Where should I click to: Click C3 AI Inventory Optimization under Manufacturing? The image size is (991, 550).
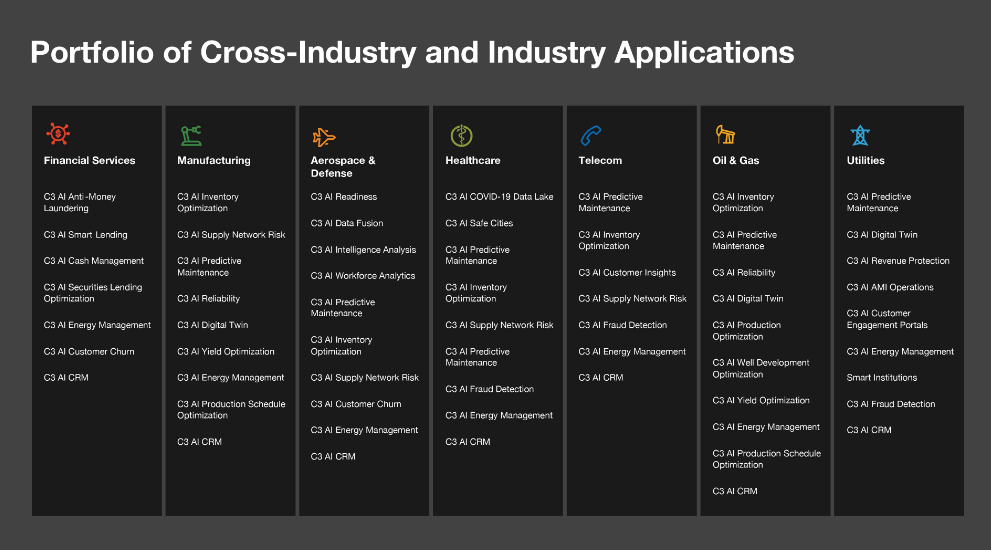[208, 202]
